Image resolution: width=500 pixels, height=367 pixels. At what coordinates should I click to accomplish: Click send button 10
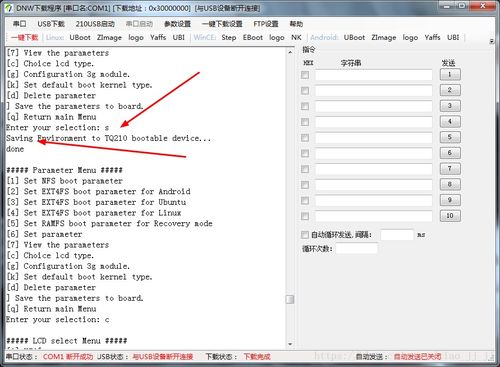point(450,216)
